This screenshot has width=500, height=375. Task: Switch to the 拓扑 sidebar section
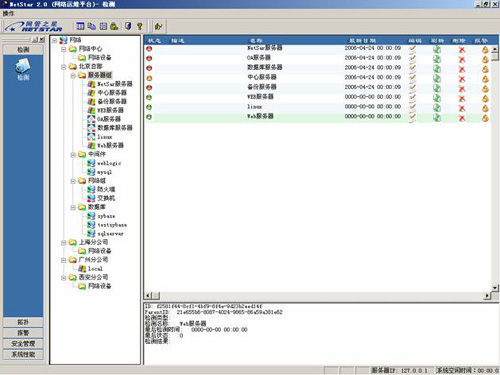(x=23, y=322)
